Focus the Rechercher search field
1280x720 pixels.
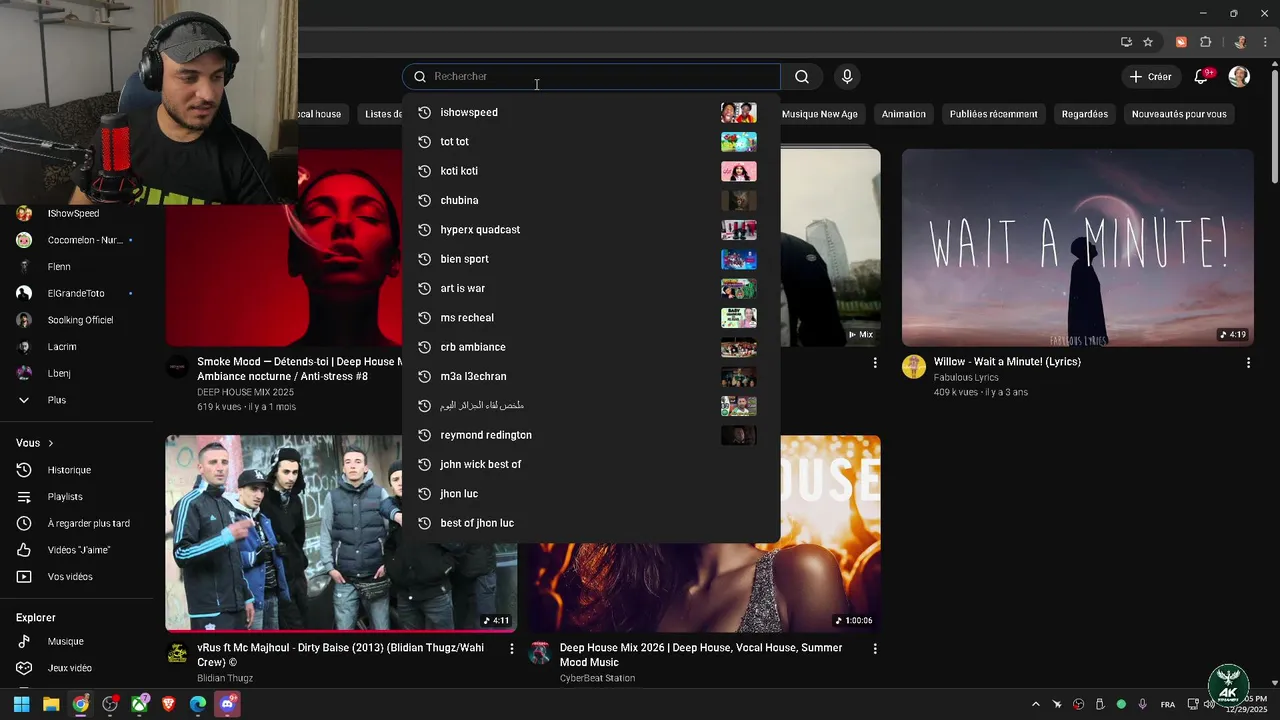pos(592,77)
